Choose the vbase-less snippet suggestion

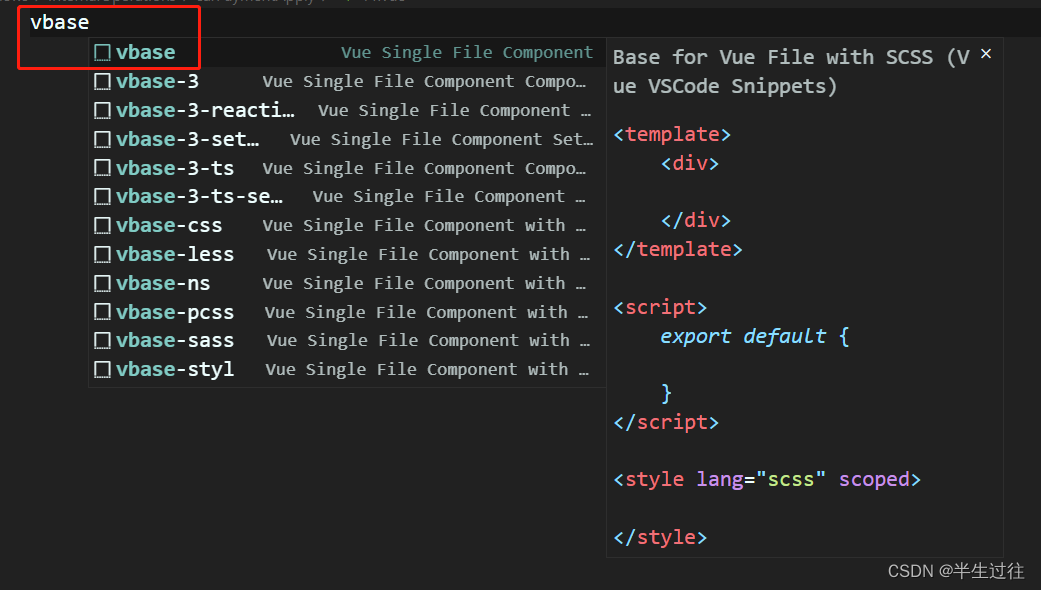pos(347,255)
